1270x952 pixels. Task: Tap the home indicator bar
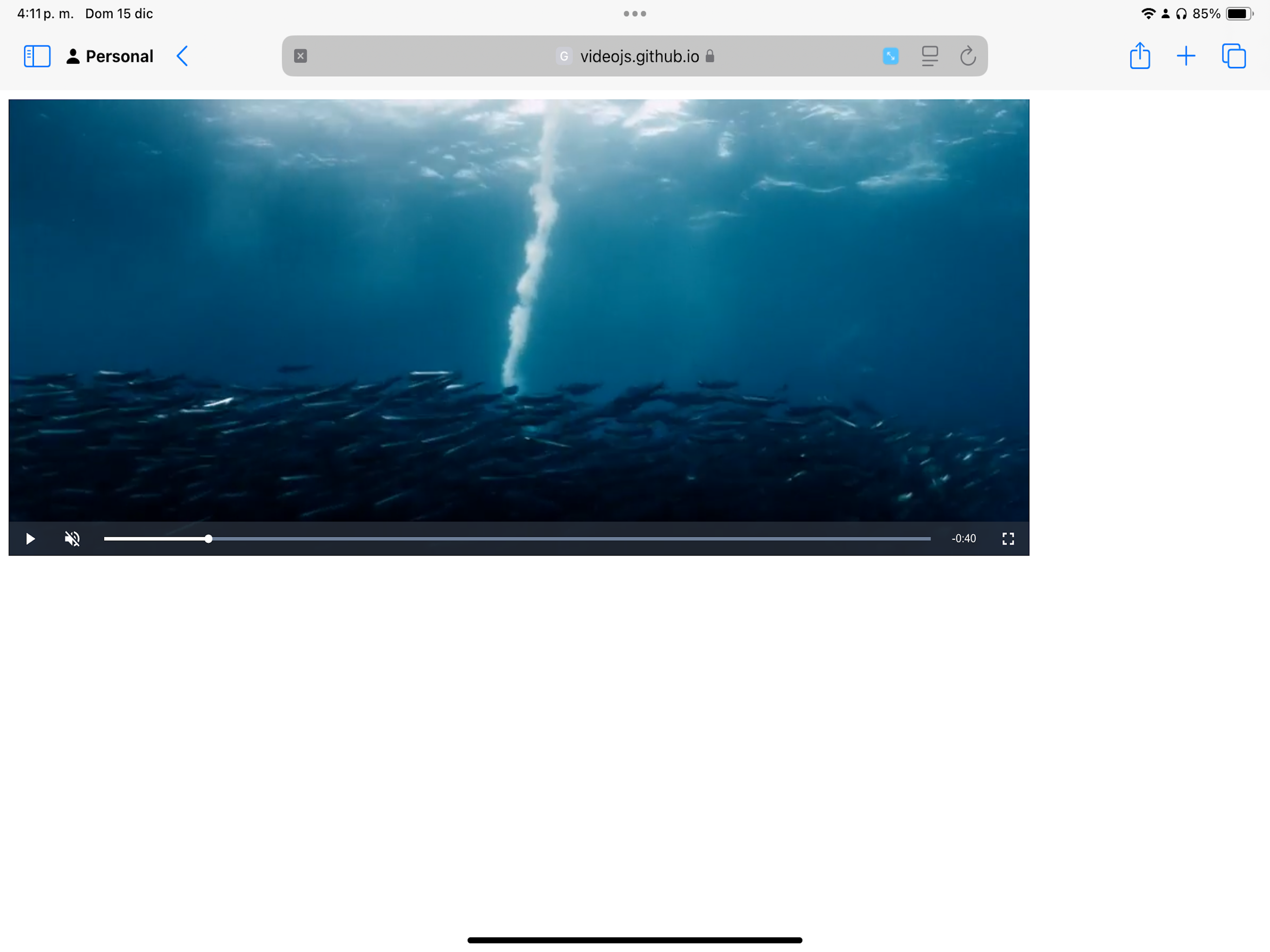tap(635, 940)
